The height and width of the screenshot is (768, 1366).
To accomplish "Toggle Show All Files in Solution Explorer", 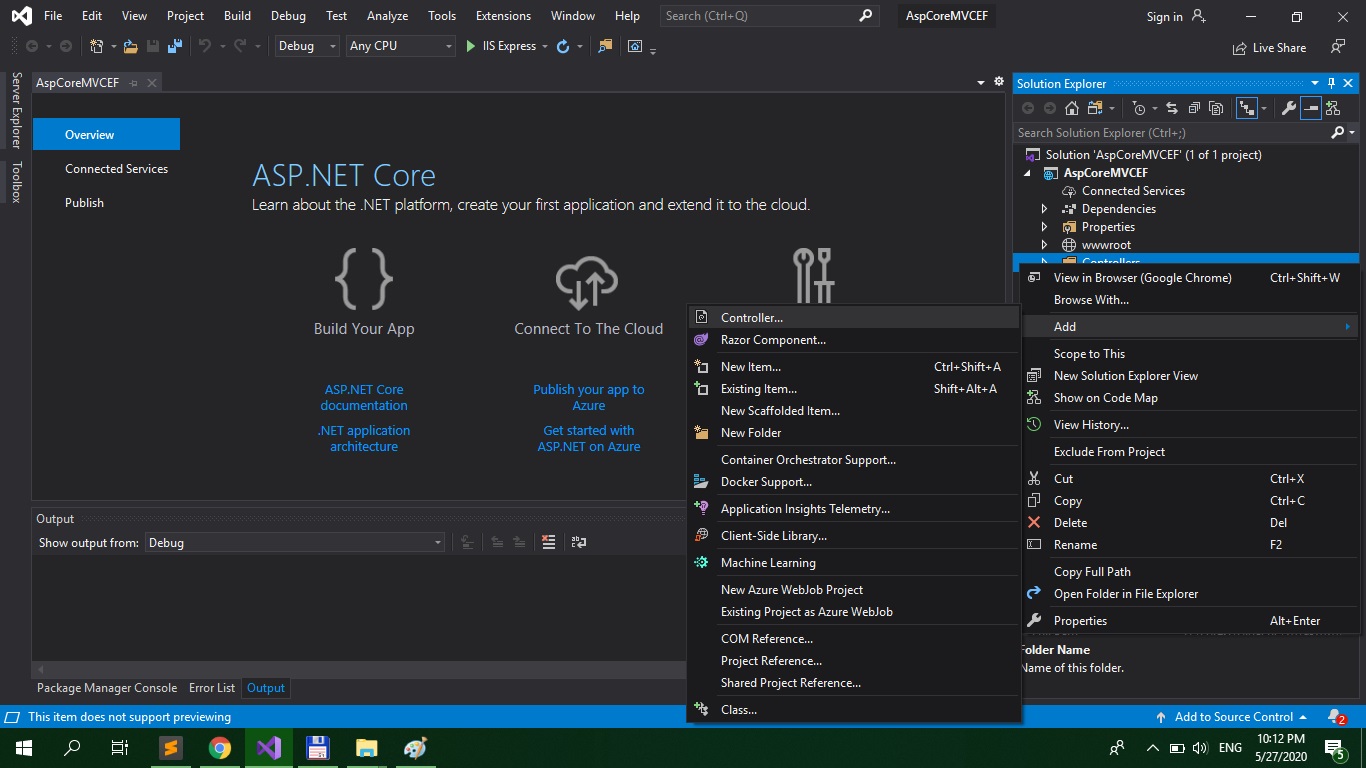I will [x=1215, y=108].
